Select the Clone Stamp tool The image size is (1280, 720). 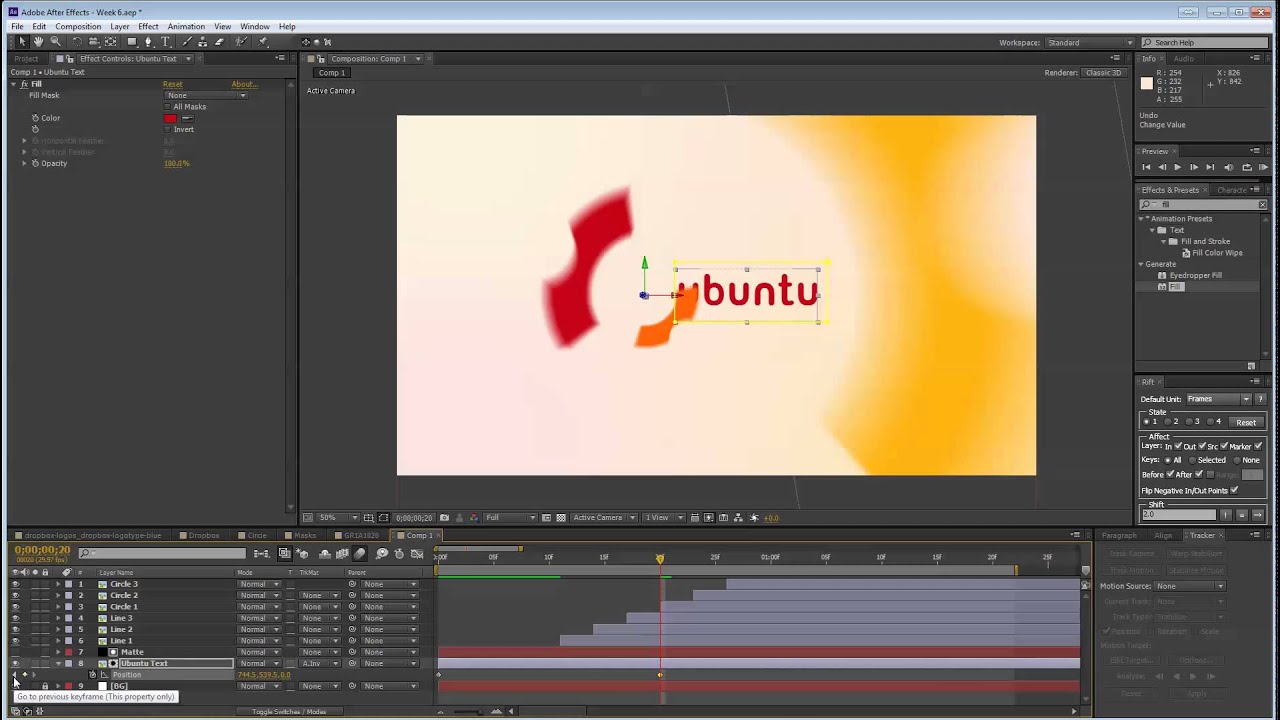(203, 42)
